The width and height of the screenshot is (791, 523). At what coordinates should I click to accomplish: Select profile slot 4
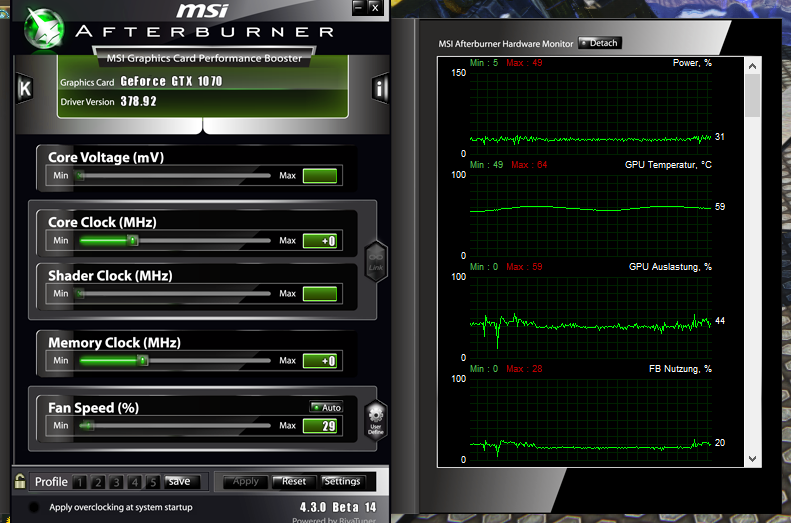point(134,482)
